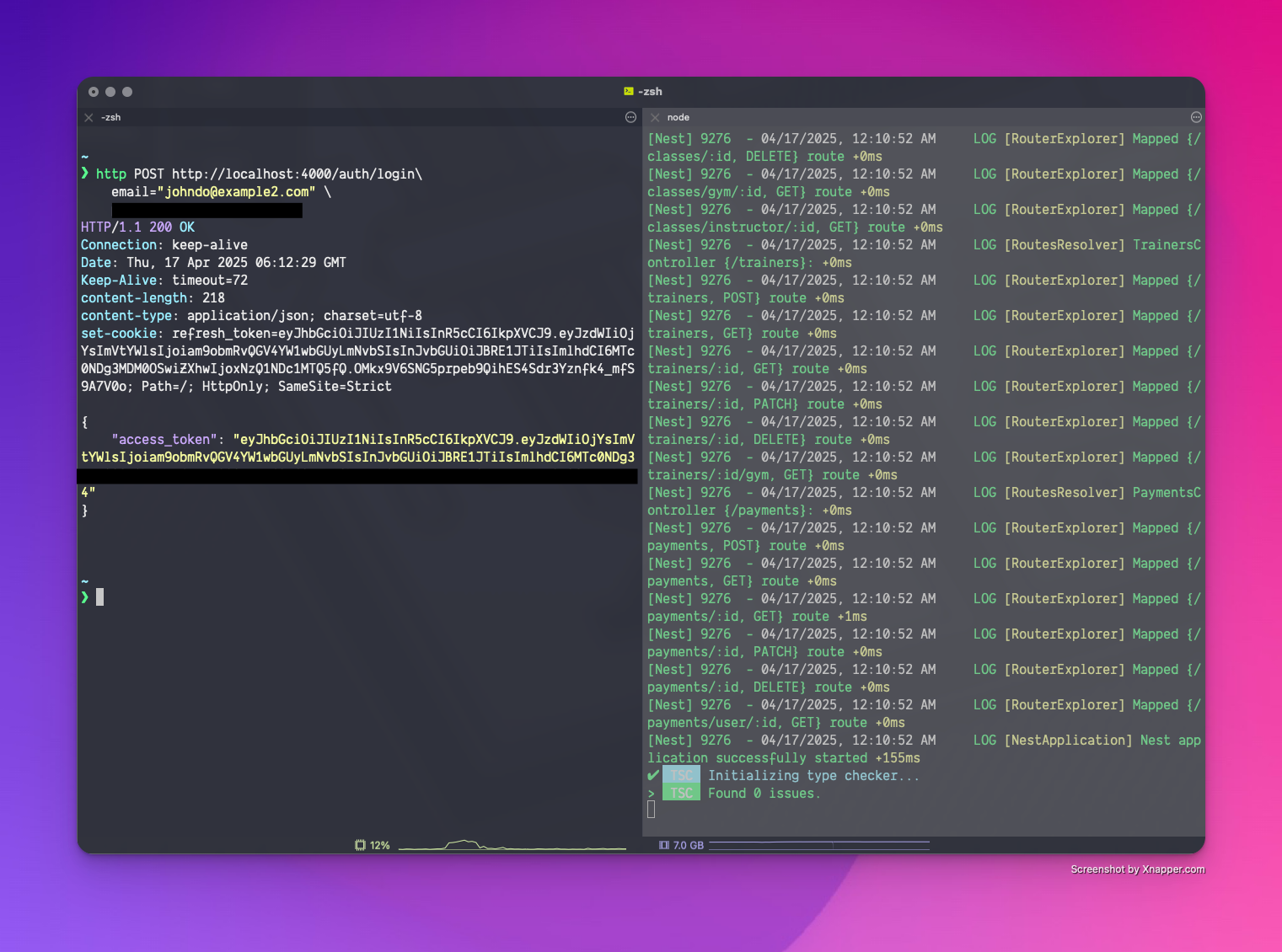Click the http POST localhost:4000/auth/login command
The image size is (1282, 952).
(259, 174)
